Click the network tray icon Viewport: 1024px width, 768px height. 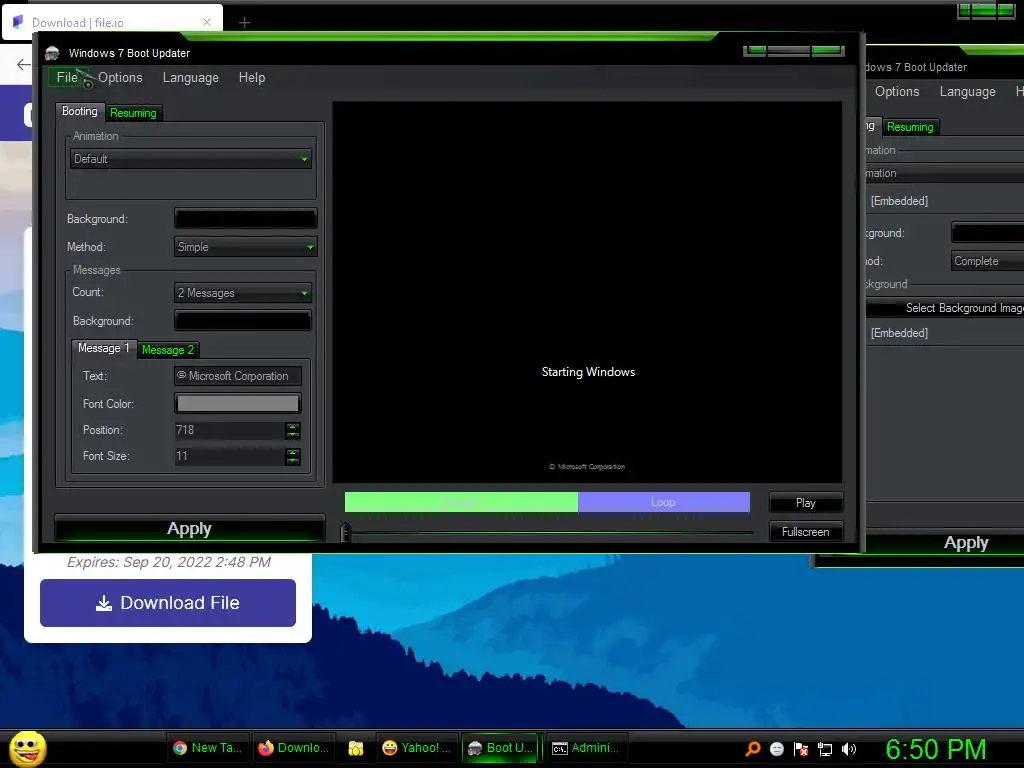click(x=825, y=749)
